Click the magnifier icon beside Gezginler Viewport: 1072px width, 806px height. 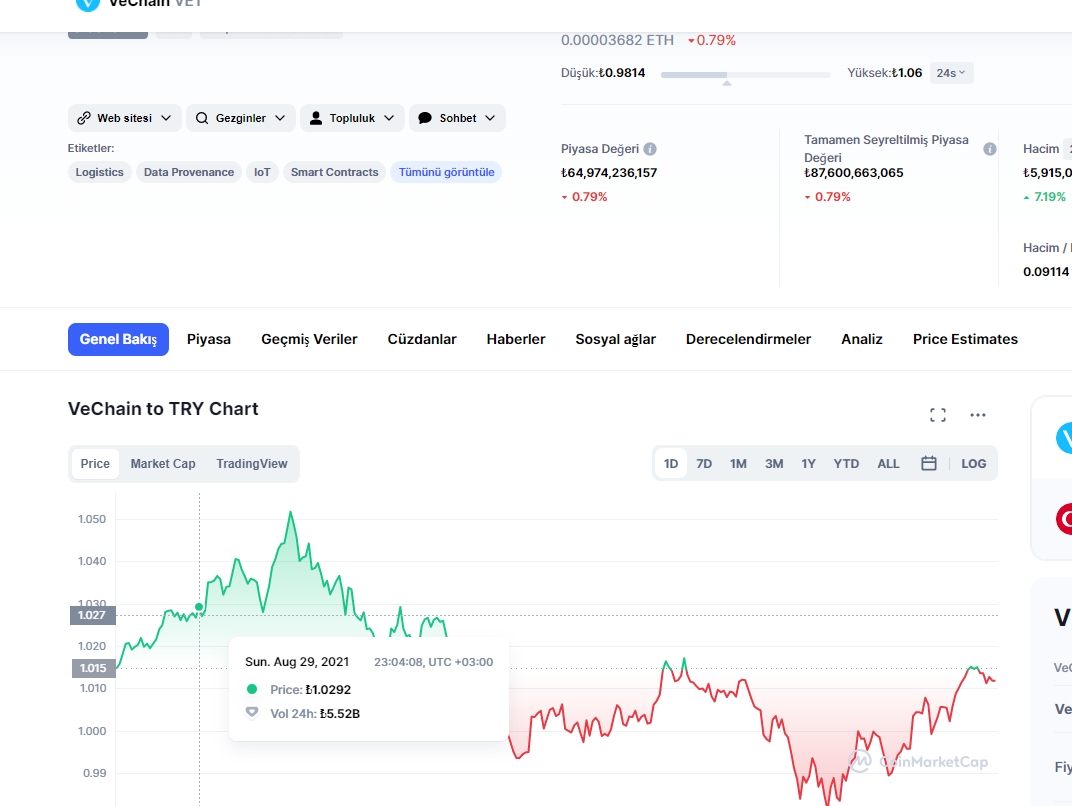pos(202,118)
